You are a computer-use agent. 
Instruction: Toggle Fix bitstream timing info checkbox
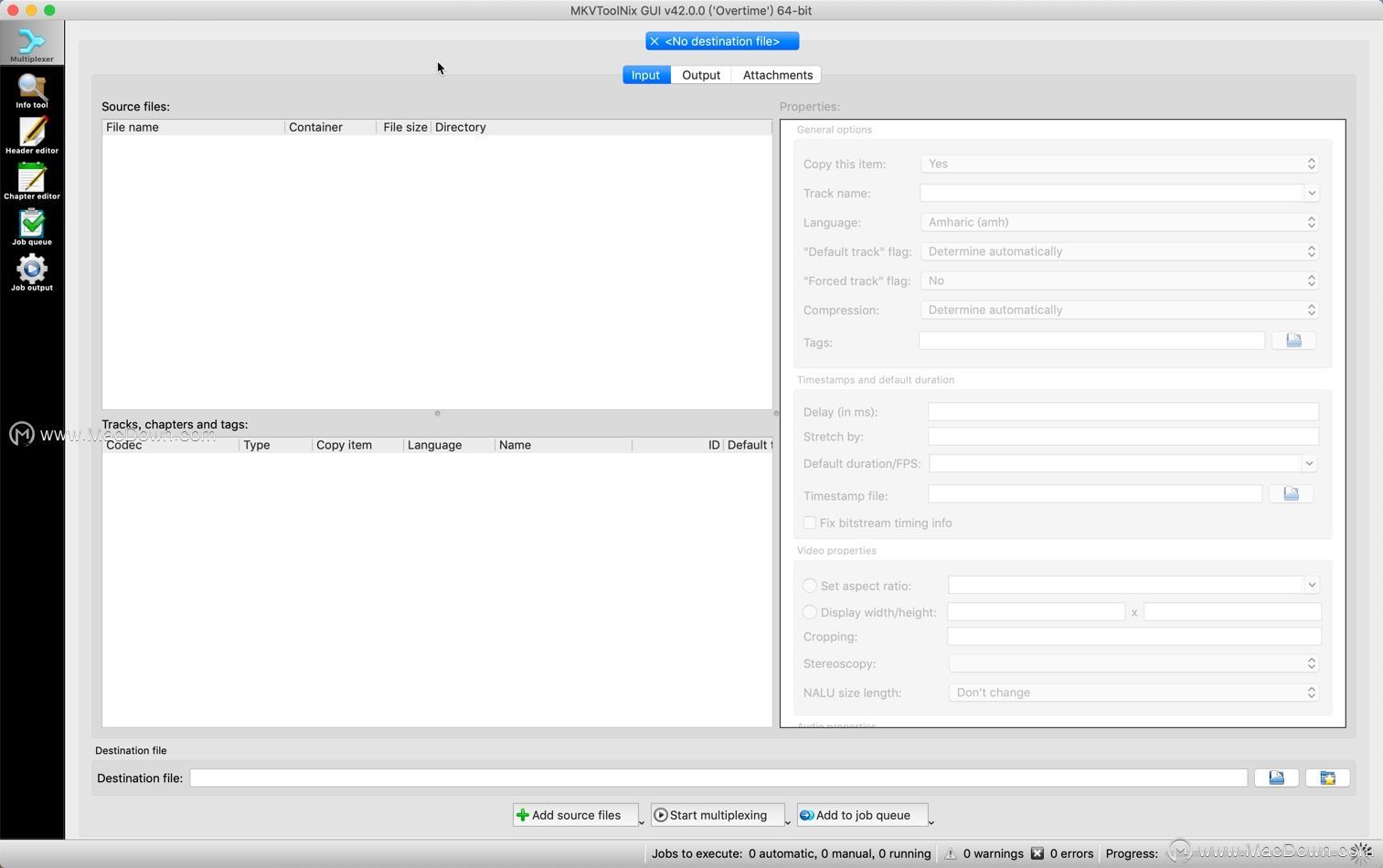[809, 523]
